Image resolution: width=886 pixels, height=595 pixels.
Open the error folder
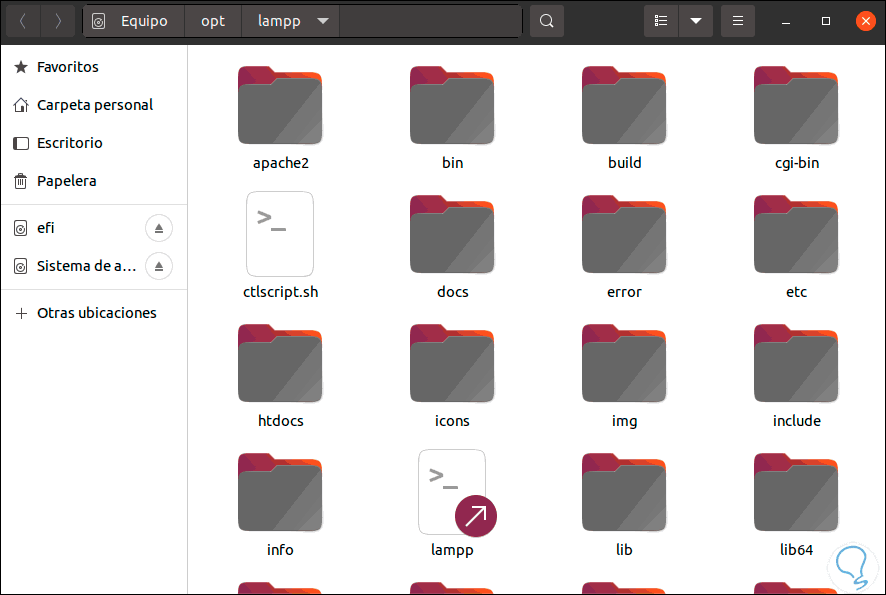[x=624, y=234]
